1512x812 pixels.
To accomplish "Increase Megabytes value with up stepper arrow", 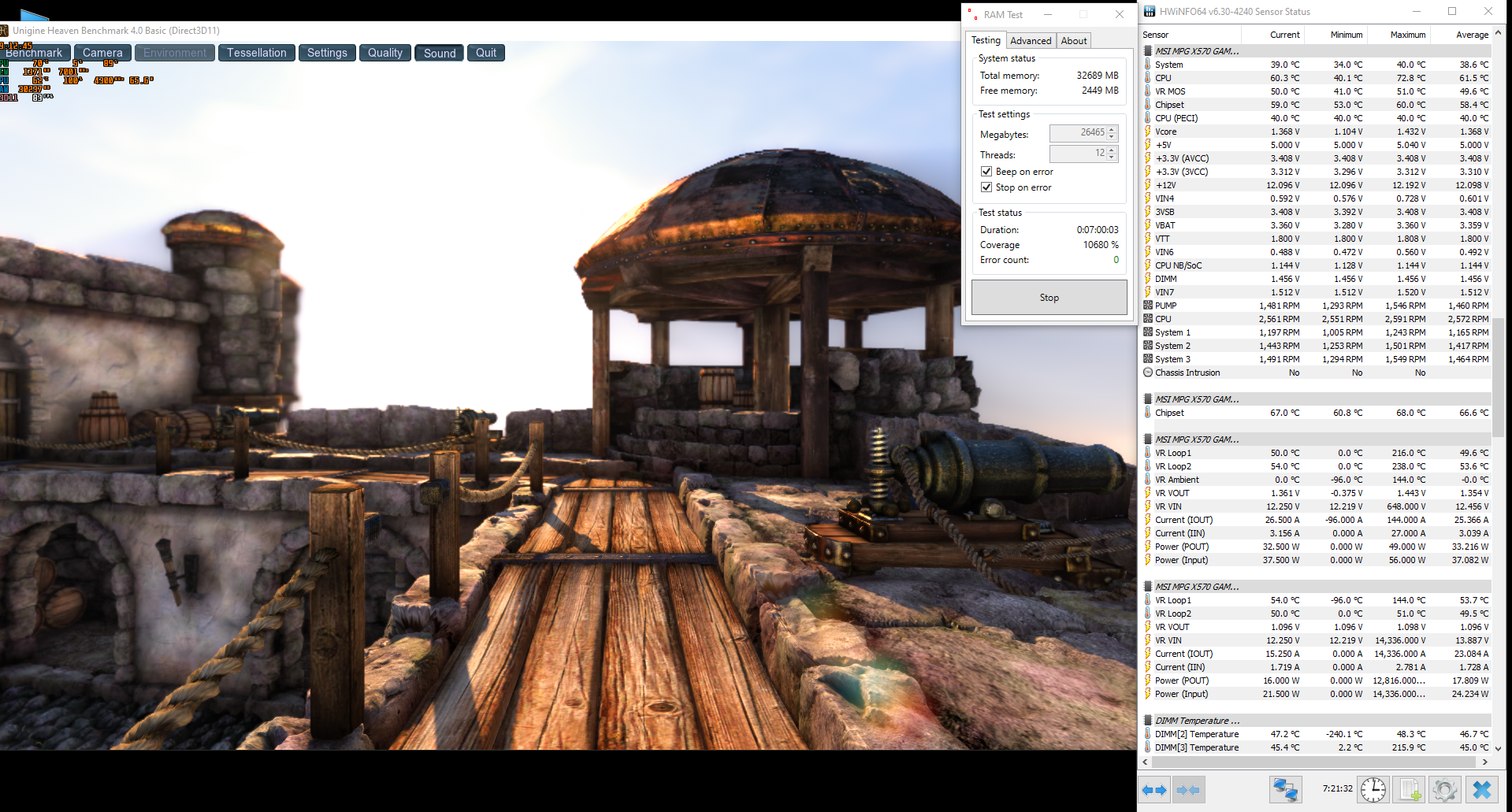I will (x=1112, y=129).
